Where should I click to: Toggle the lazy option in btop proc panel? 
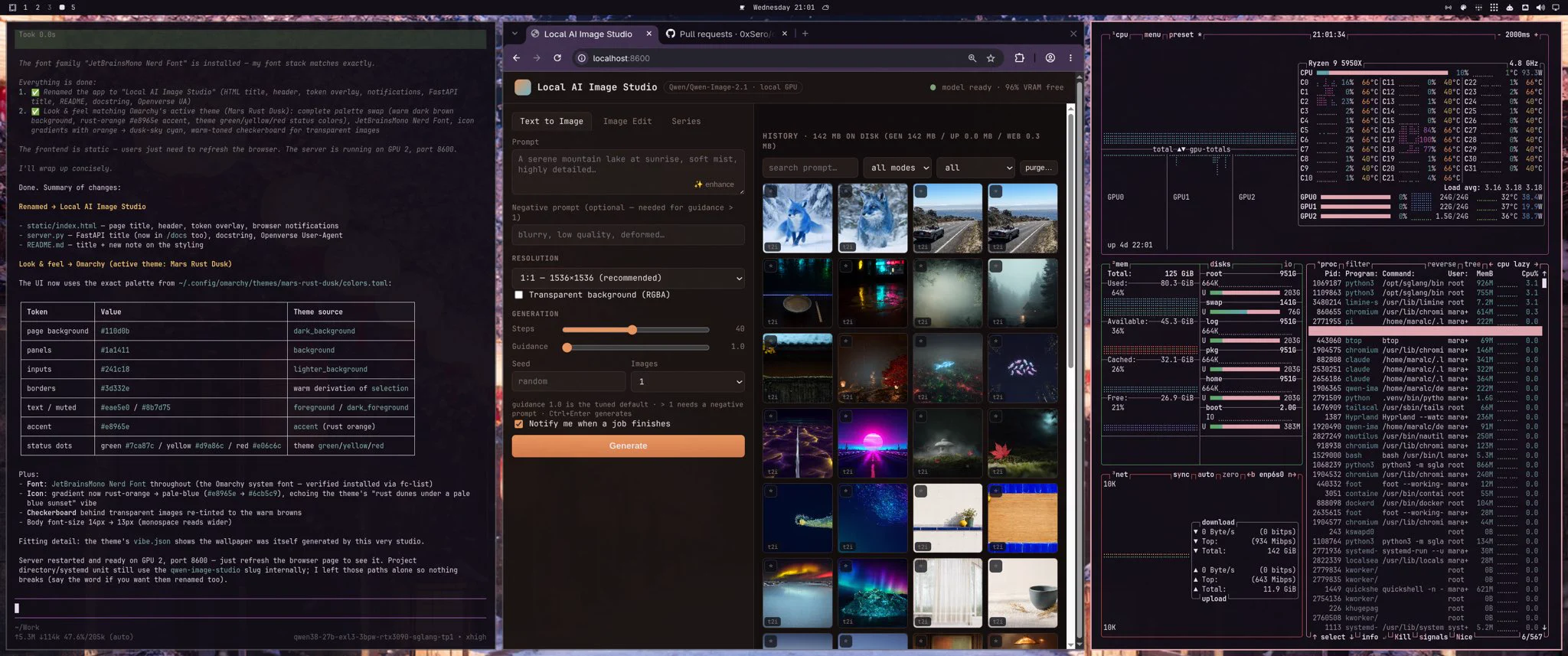click(1521, 264)
